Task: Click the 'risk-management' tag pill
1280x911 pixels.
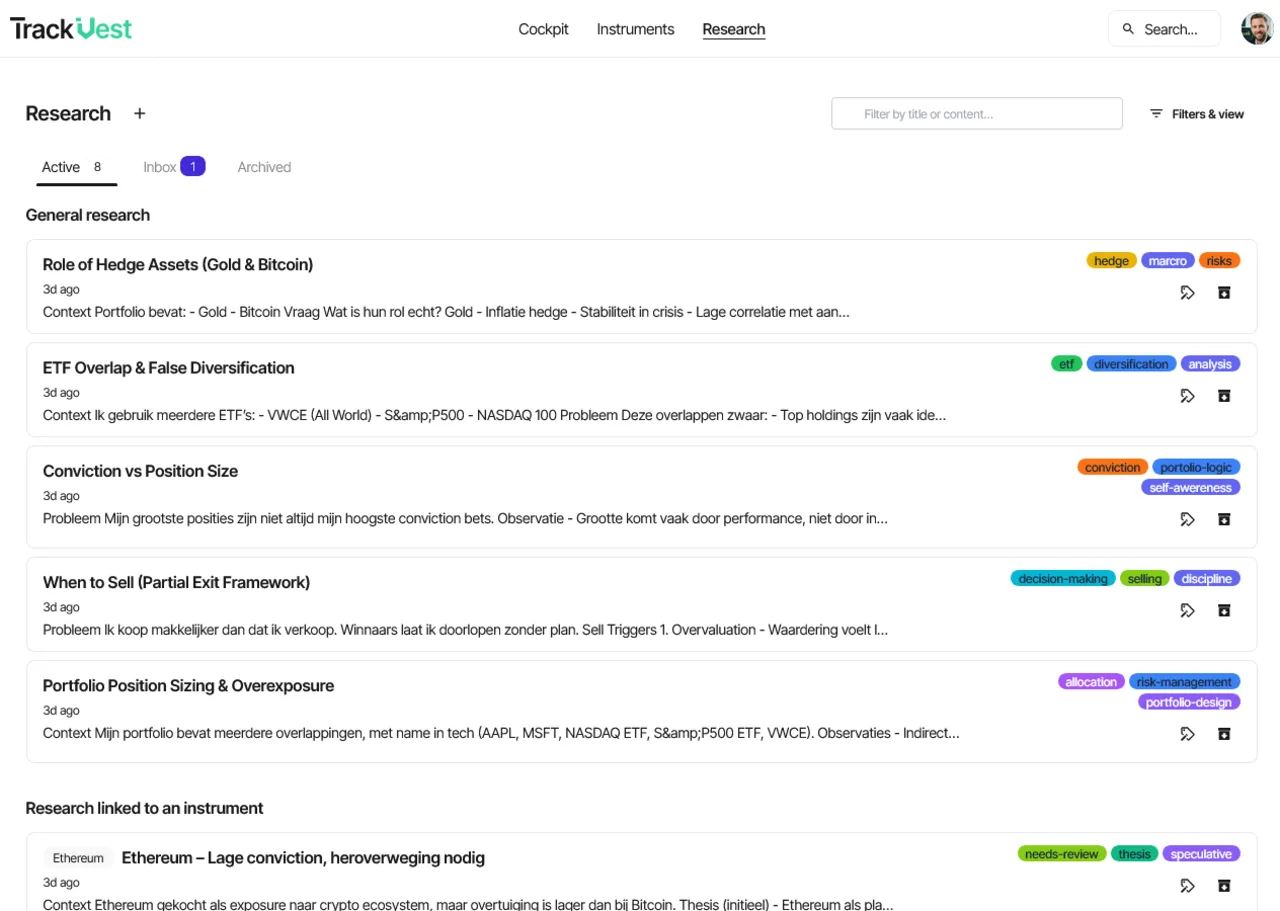Action: [1184, 682]
